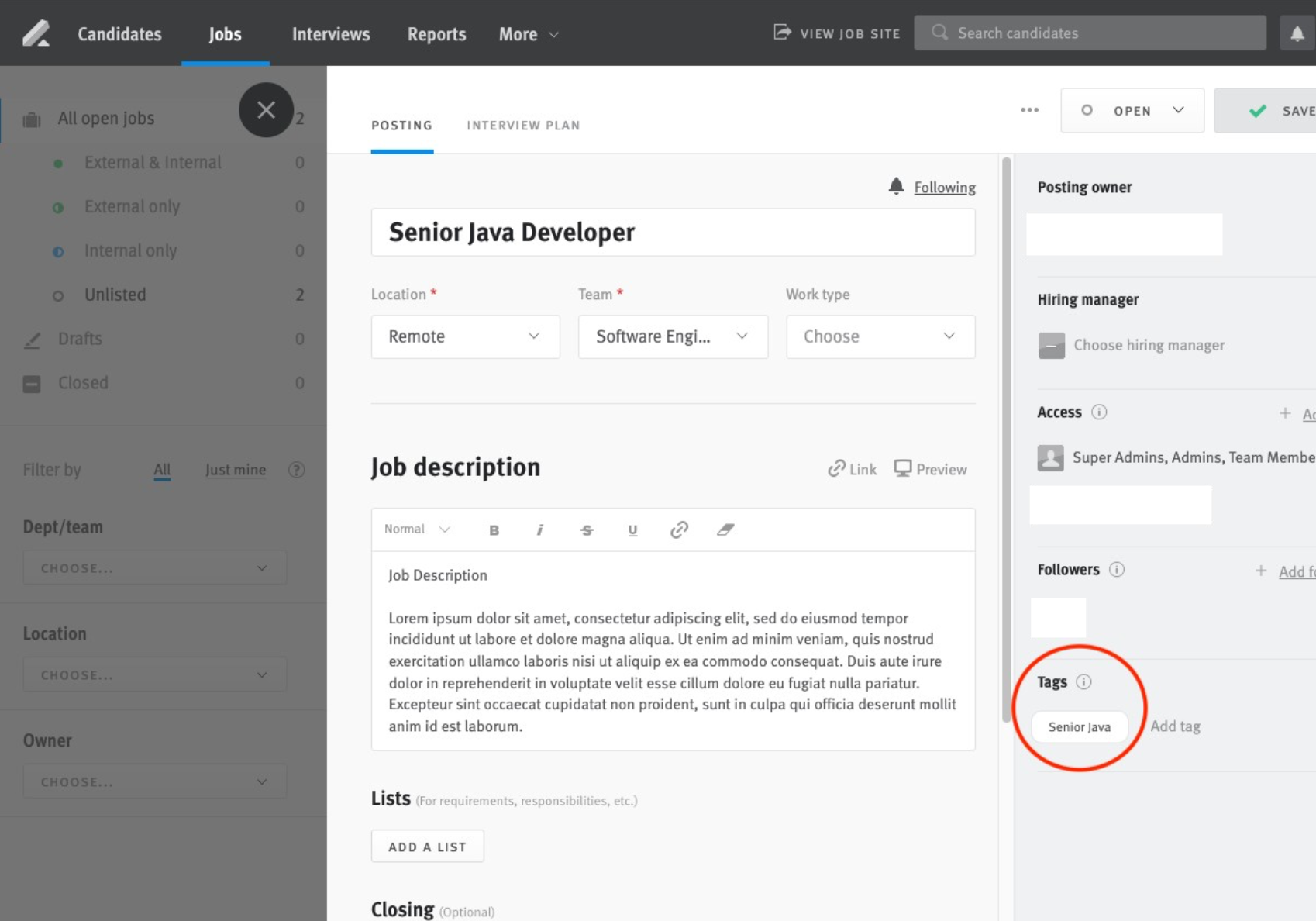Preview the job description

tap(930, 468)
